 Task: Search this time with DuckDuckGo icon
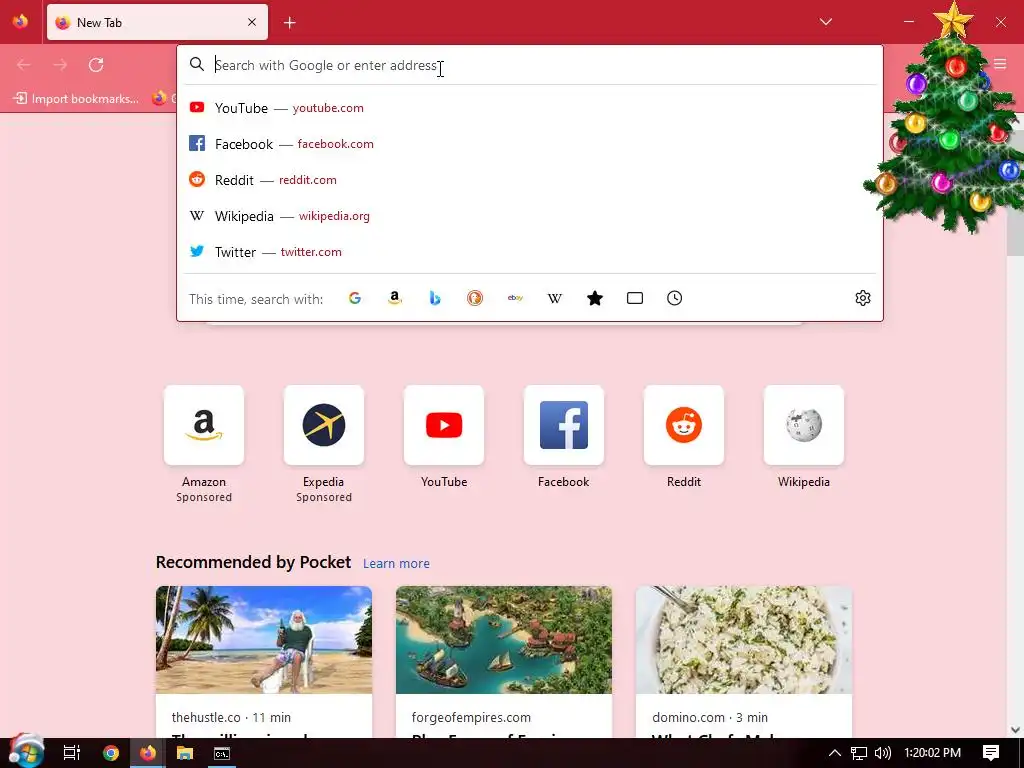[x=475, y=298]
